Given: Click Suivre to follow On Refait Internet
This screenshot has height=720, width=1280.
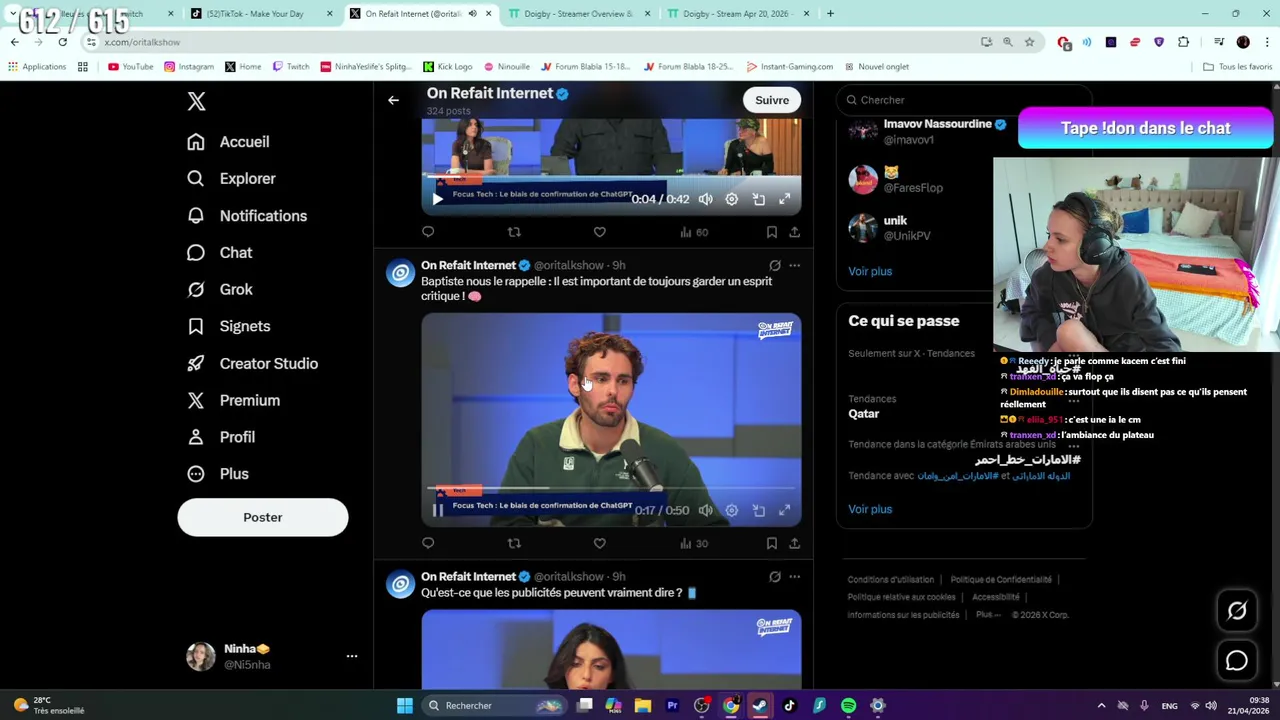Looking at the screenshot, I should (x=772, y=100).
